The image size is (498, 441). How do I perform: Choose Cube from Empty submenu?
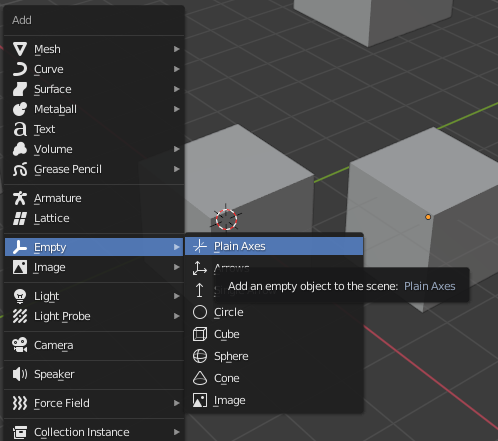[274, 334]
